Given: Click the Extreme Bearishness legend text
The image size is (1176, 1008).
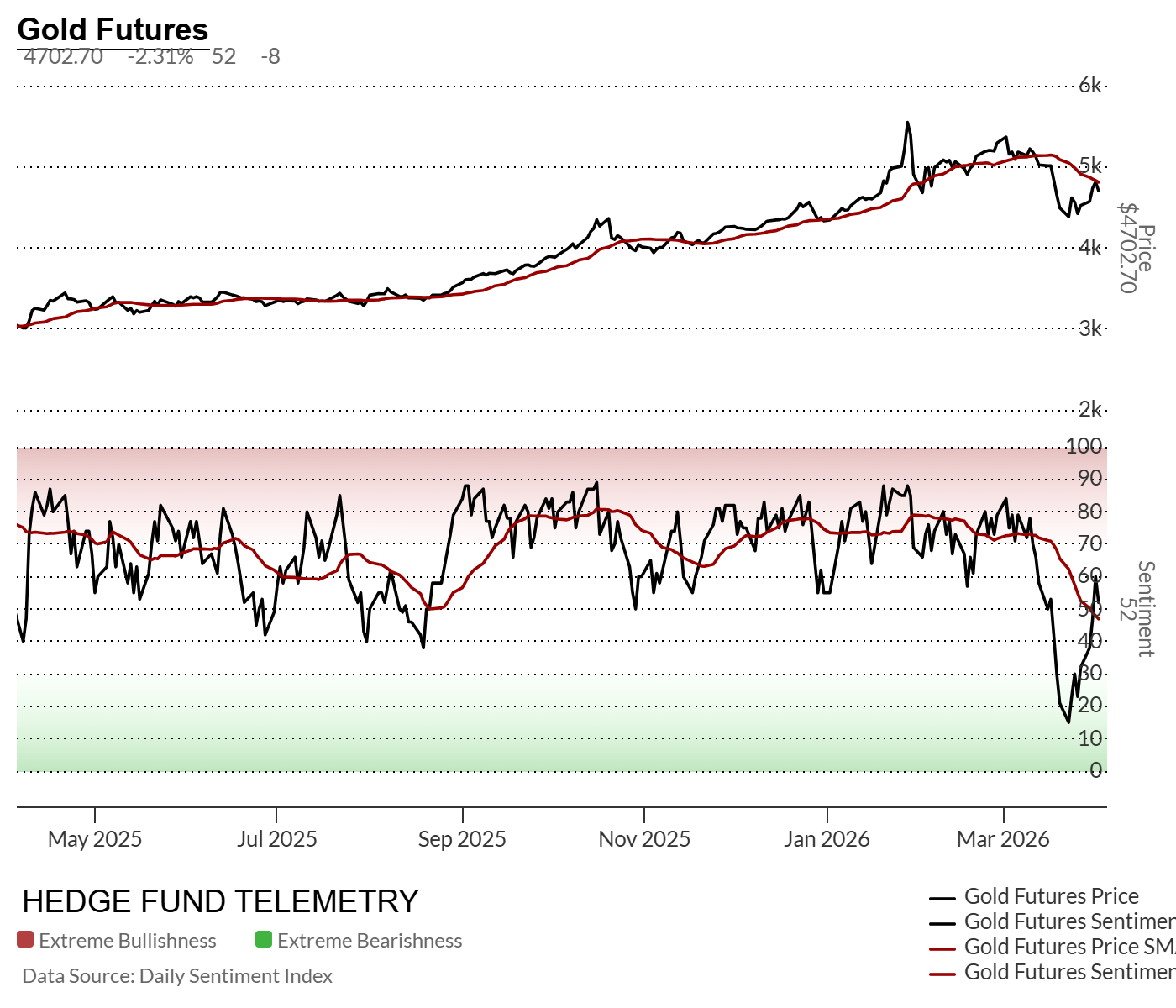Looking at the screenshot, I should (370, 941).
